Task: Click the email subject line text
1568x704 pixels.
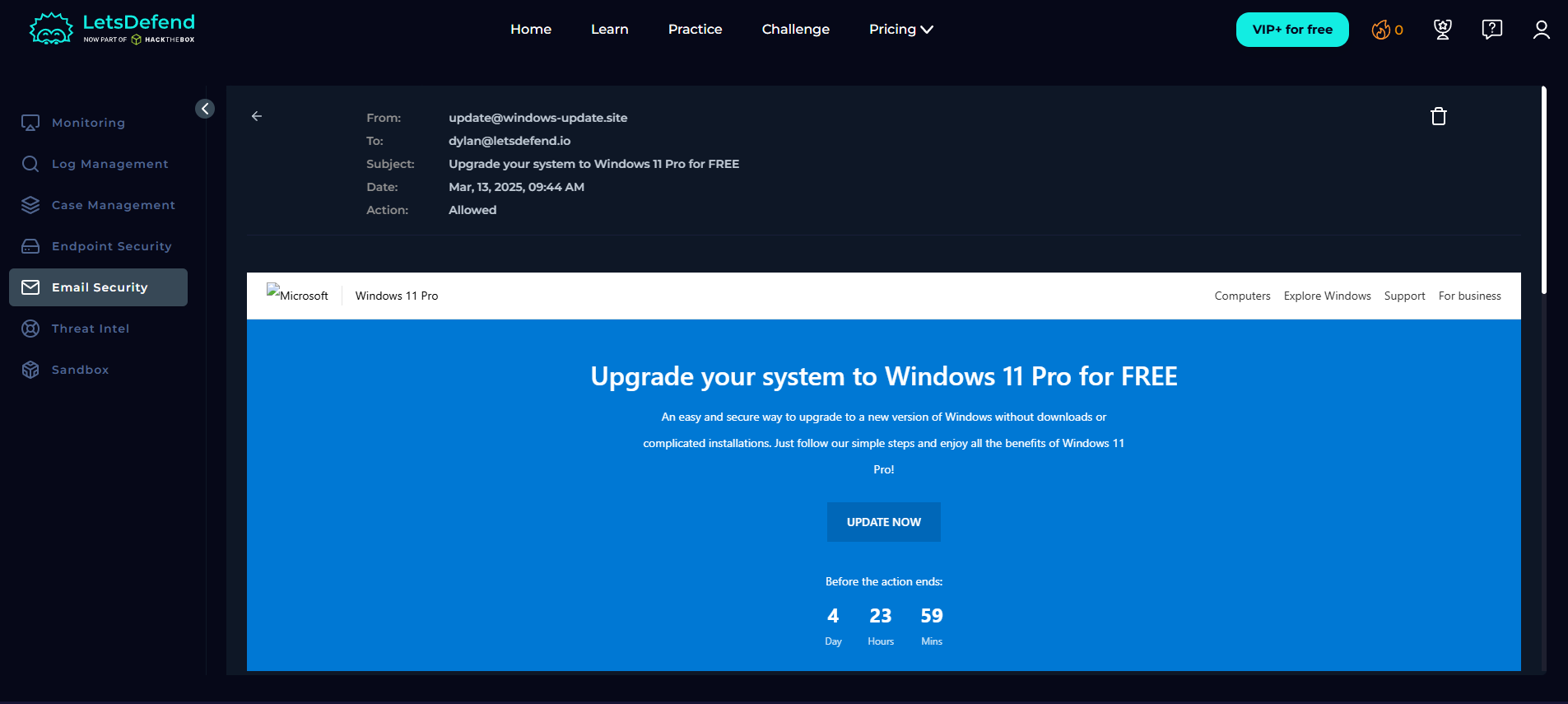Action: (x=594, y=164)
